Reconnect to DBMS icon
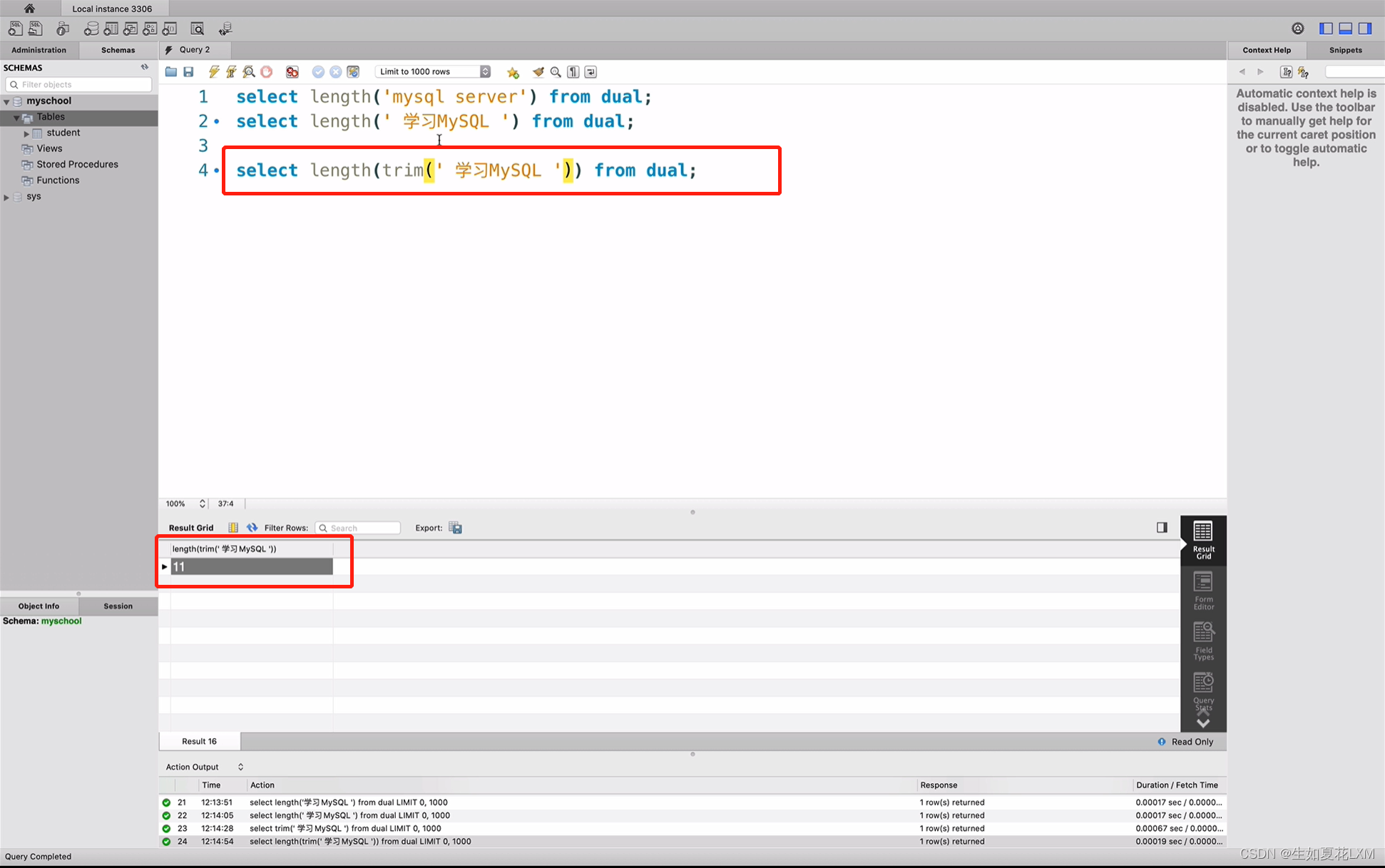The height and width of the screenshot is (868, 1385). click(x=225, y=29)
